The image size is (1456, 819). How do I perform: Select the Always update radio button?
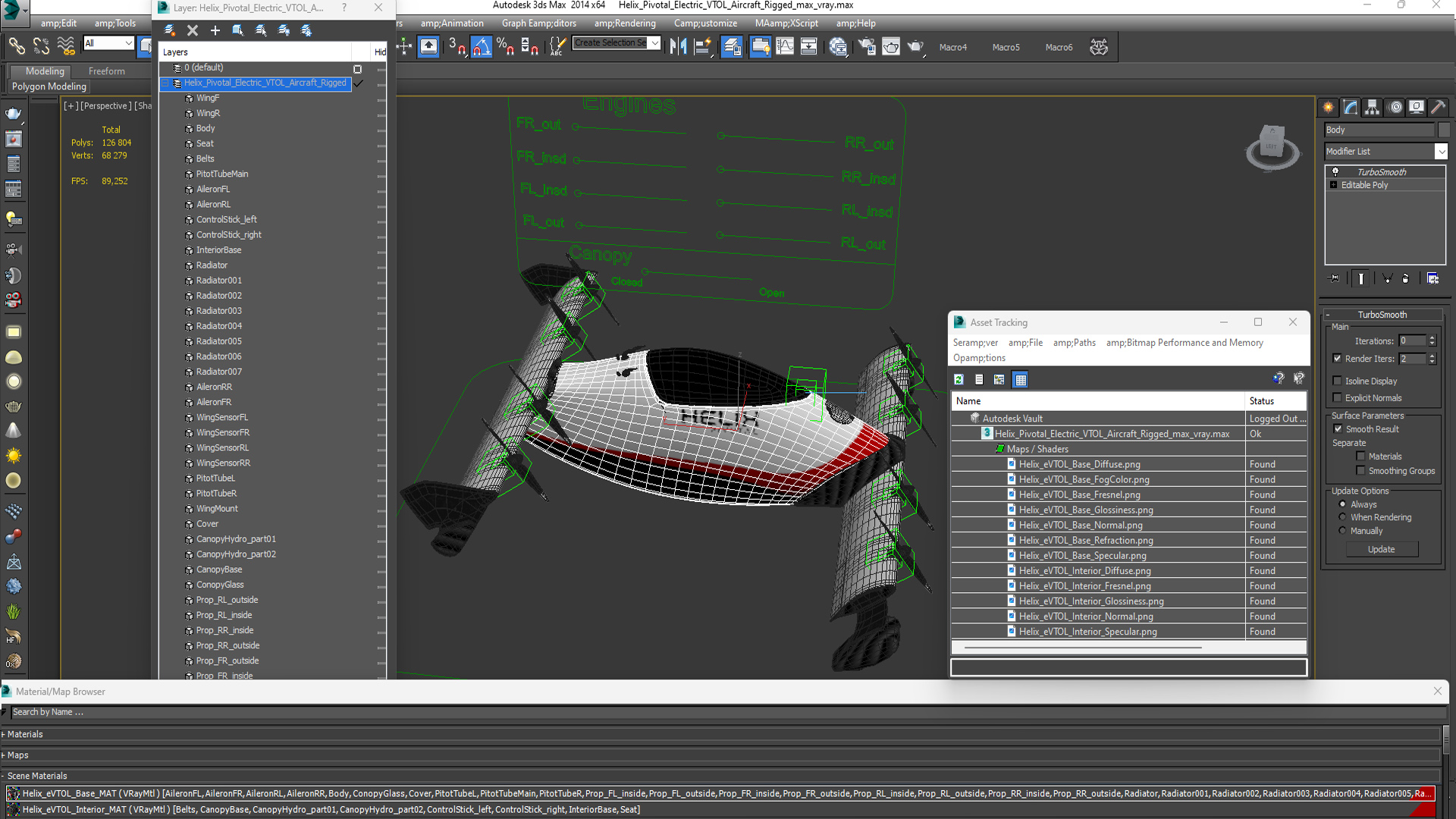[x=1343, y=504]
